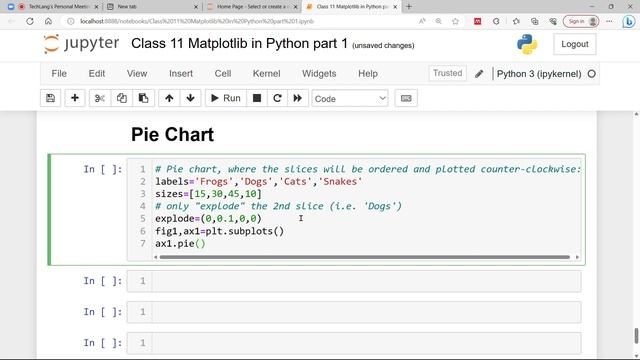Open the Cell menu
640x360 pixels.
[223, 73]
